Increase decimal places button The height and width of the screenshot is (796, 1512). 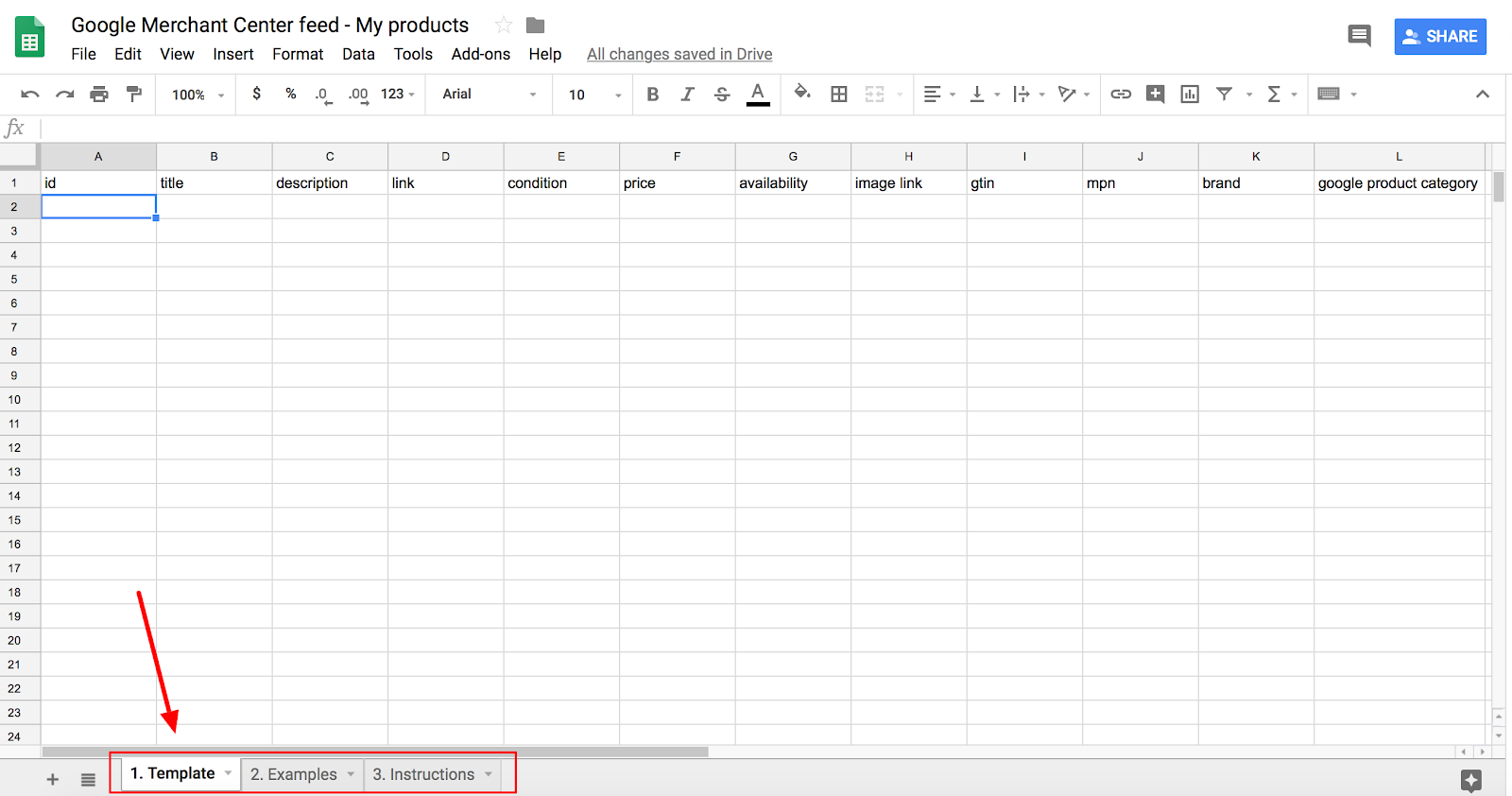click(x=358, y=95)
